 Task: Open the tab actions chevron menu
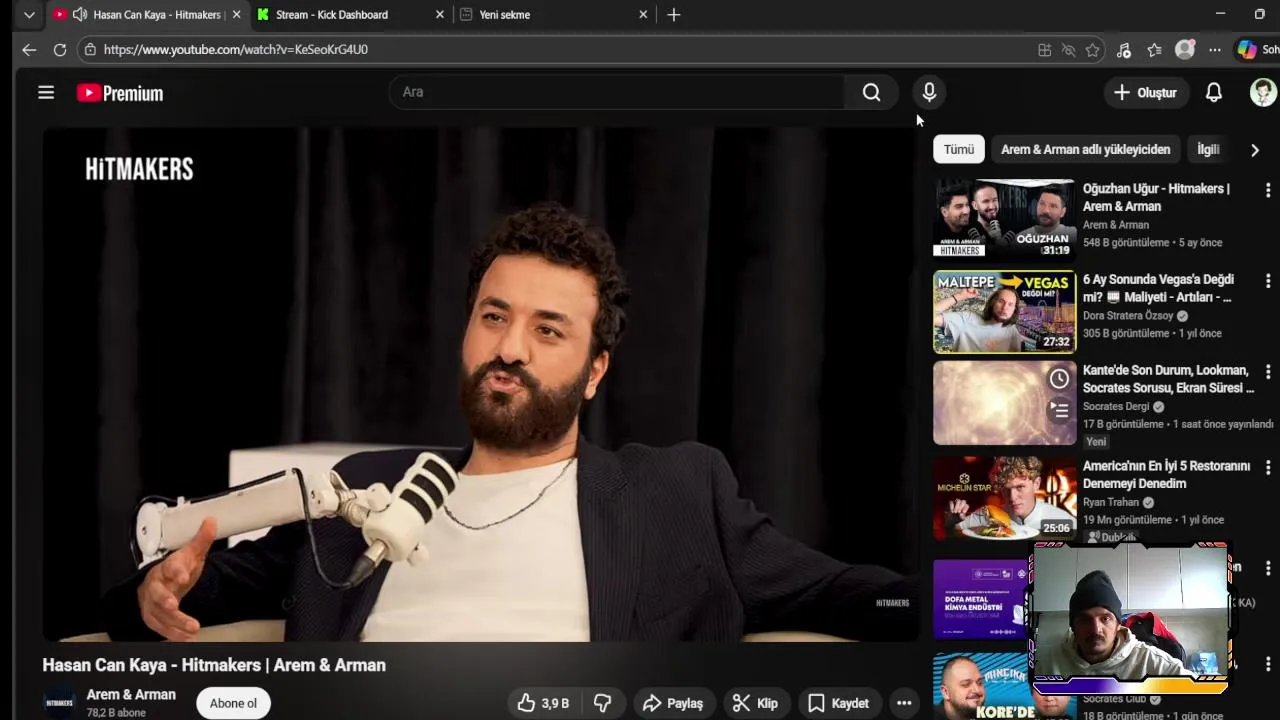point(29,15)
